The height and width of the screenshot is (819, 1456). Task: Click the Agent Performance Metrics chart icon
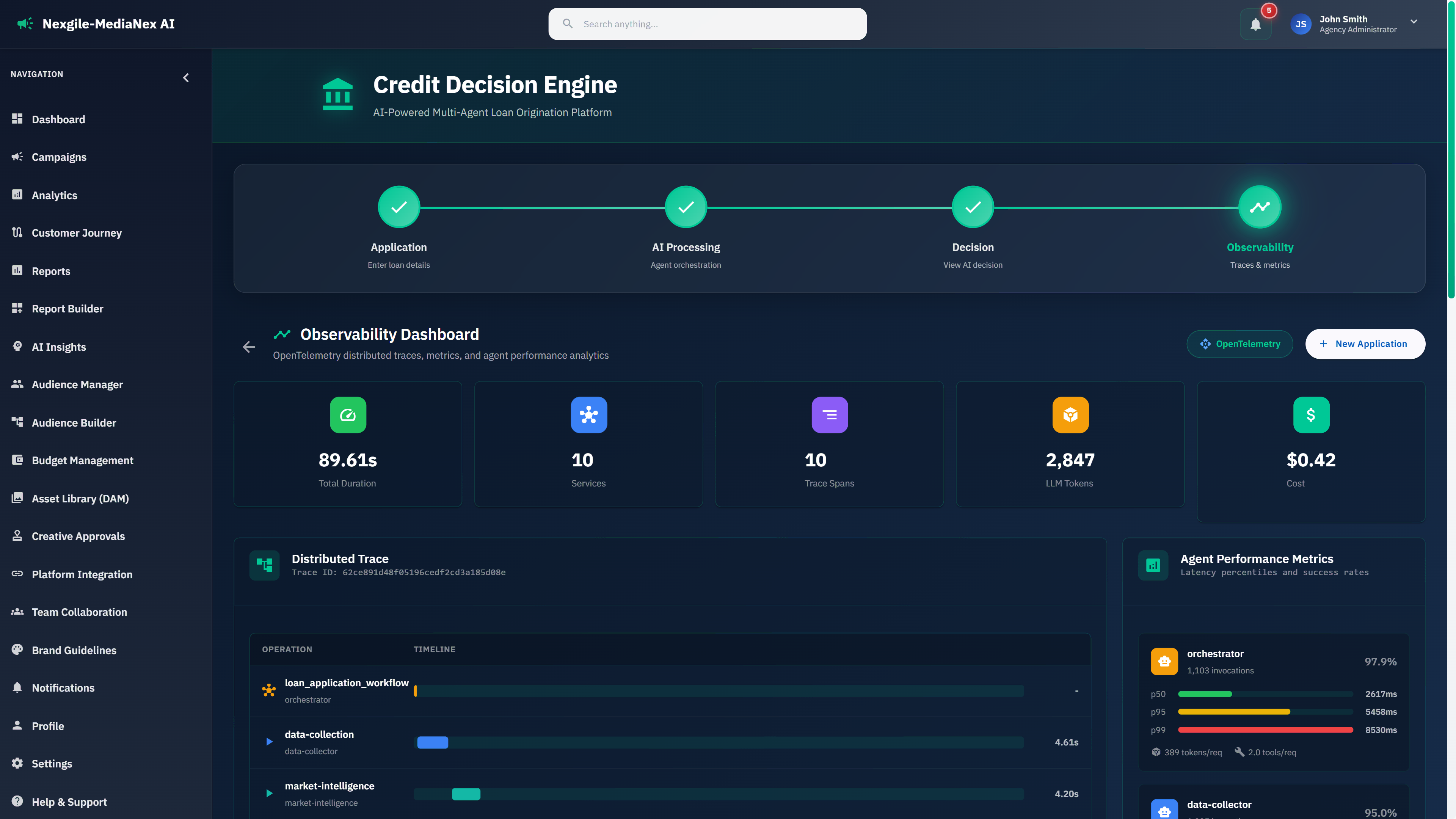tap(1153, 565)
